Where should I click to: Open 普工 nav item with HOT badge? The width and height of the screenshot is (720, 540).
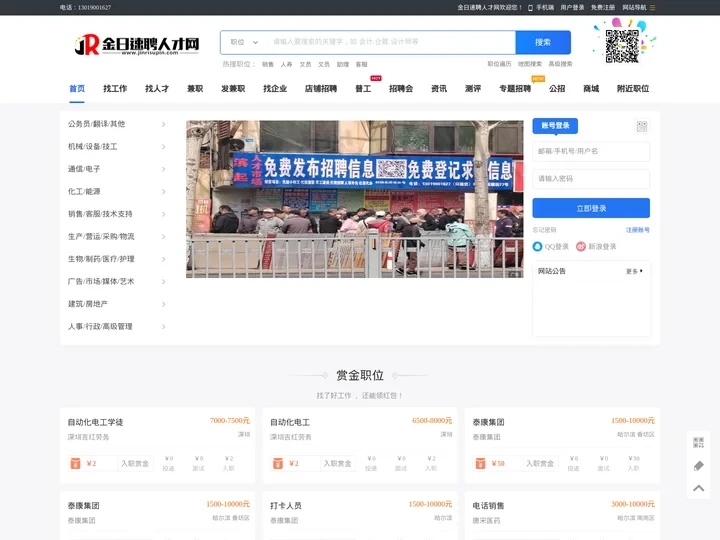pyautogui.click(x=363, y=89)
